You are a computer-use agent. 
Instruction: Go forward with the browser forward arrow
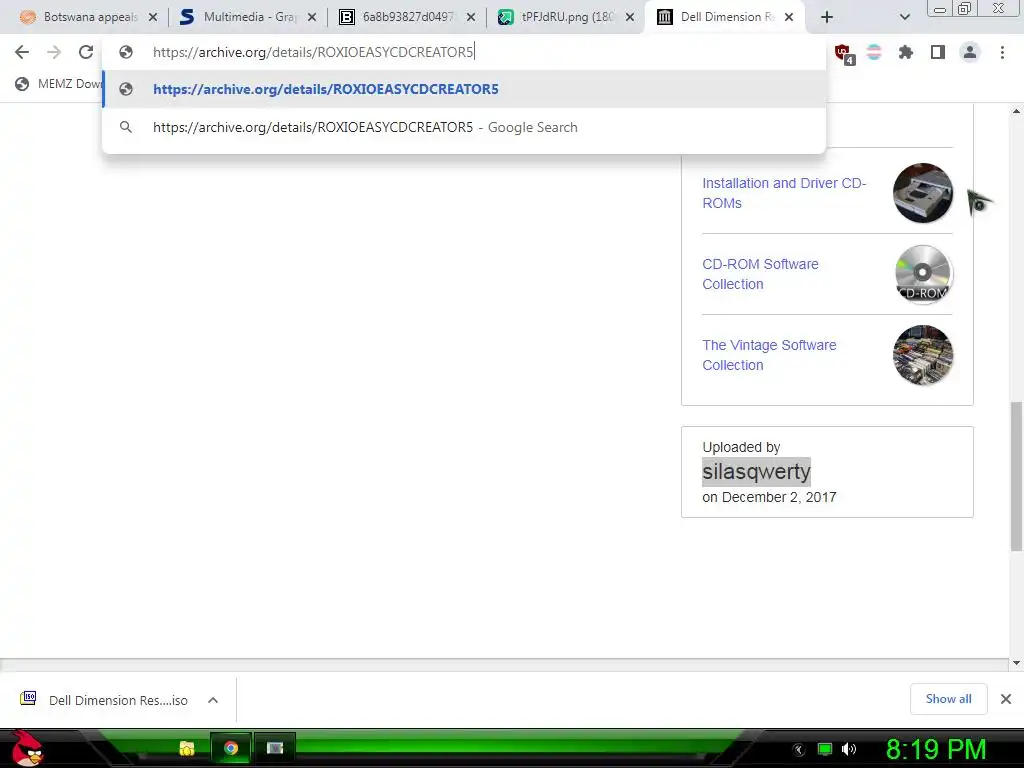(54, 52)
